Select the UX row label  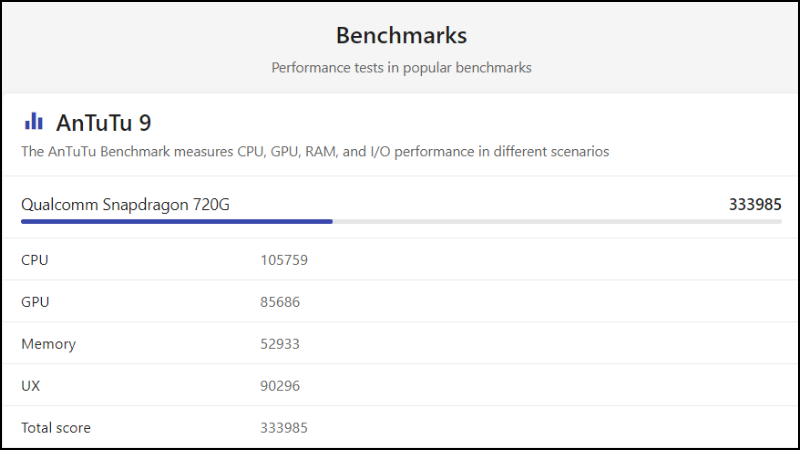(x=31, y=386)
